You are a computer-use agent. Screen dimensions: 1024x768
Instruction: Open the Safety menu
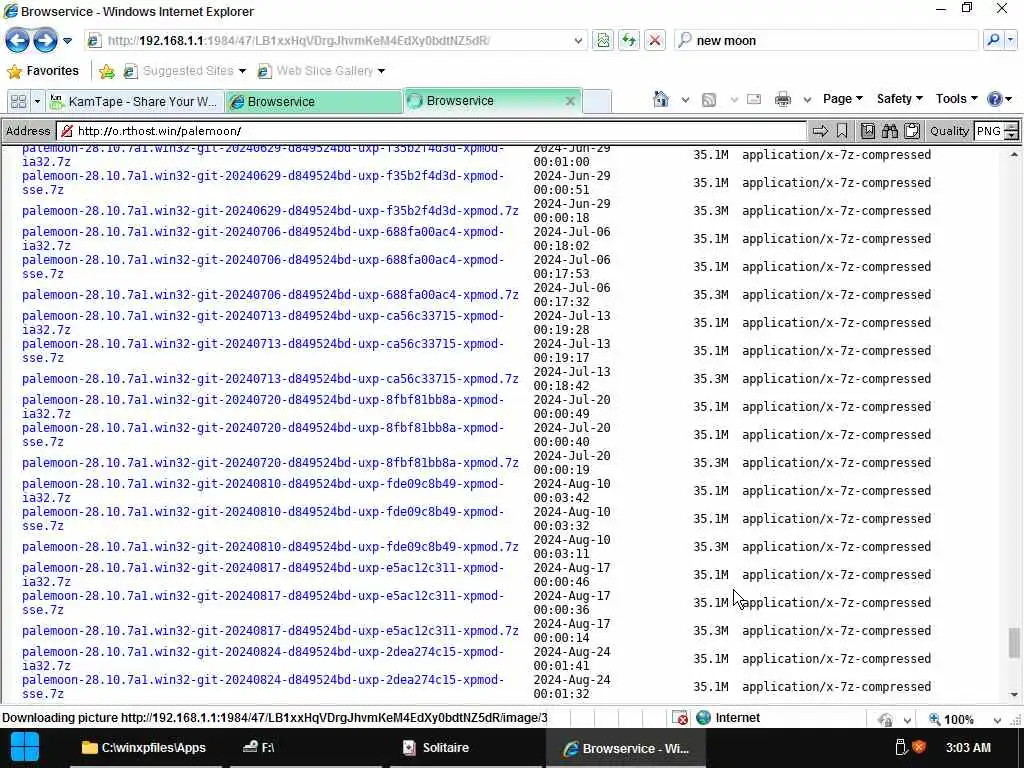coord(899,99)
